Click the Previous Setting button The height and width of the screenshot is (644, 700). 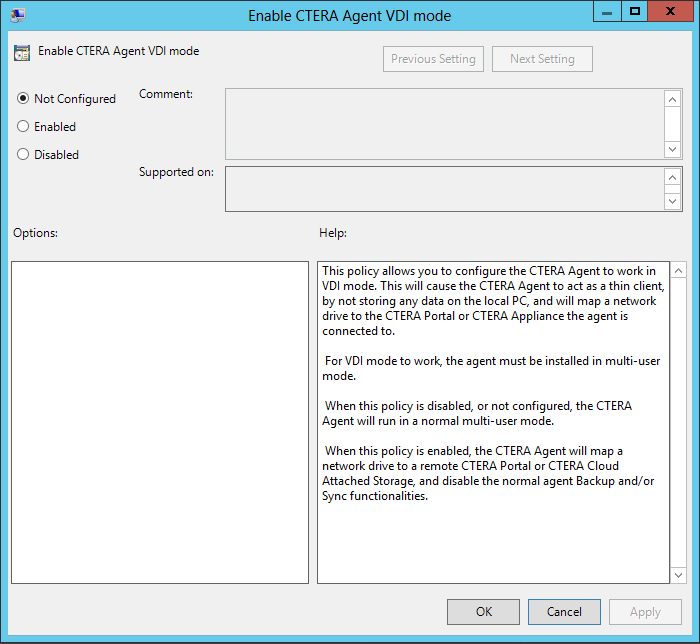coord(433,59)
